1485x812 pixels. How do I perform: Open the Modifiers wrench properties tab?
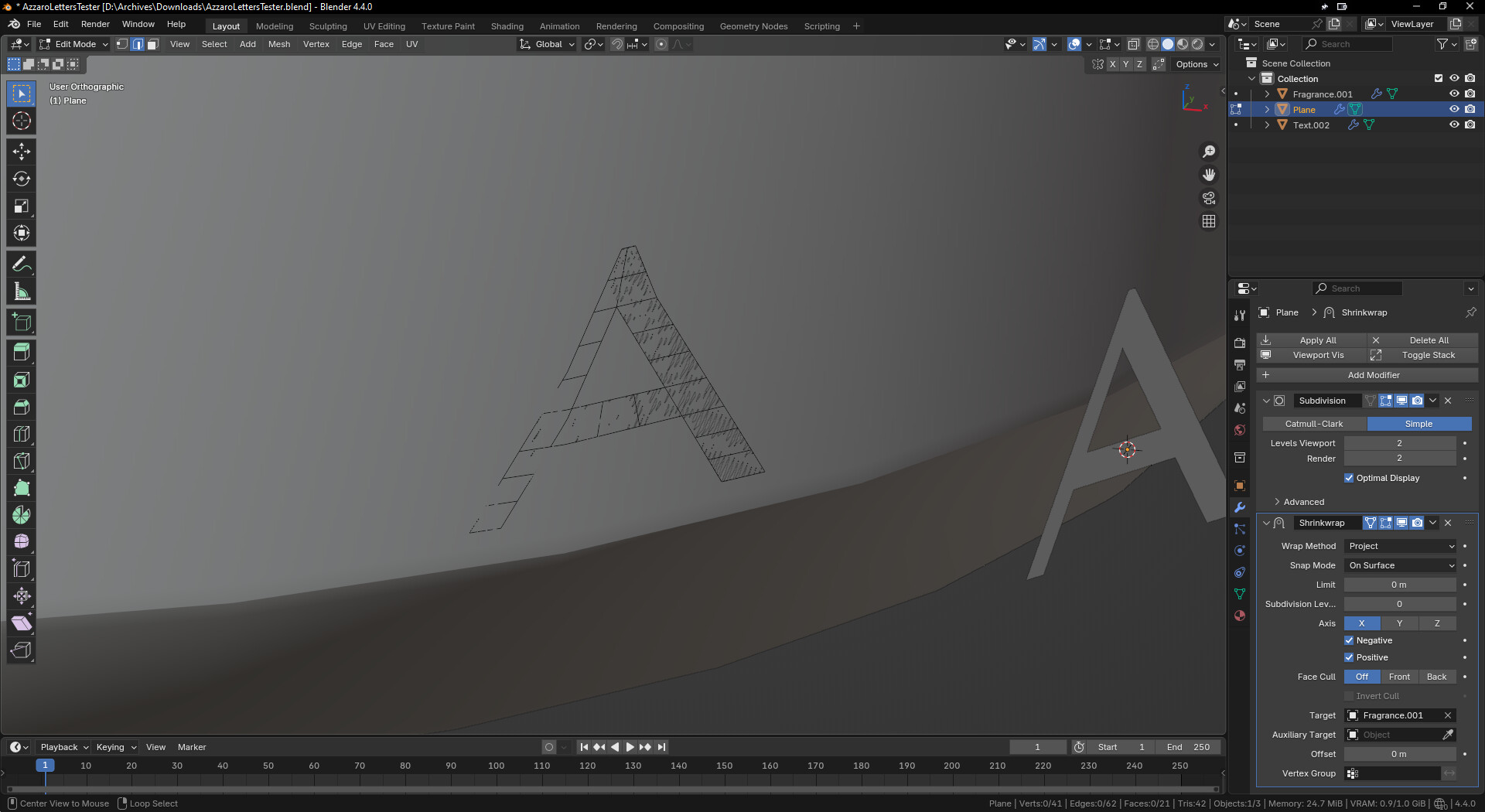pos(1240,508)
